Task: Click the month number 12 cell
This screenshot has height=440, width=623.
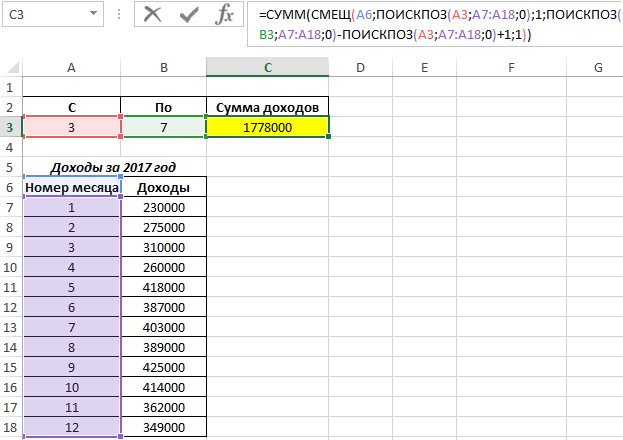Action: click(71, 427)
